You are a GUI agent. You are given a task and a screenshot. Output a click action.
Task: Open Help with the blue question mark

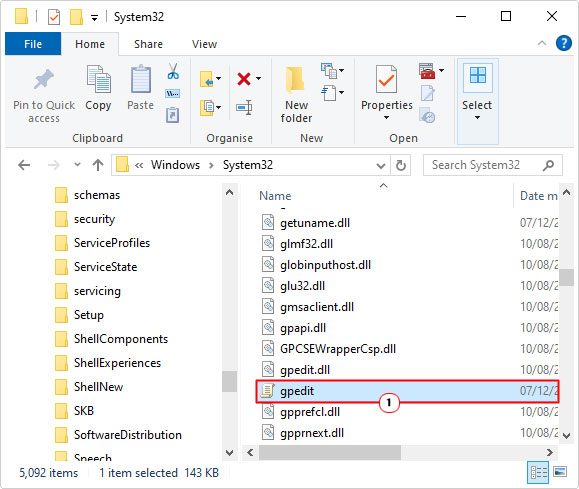[563, 43]
